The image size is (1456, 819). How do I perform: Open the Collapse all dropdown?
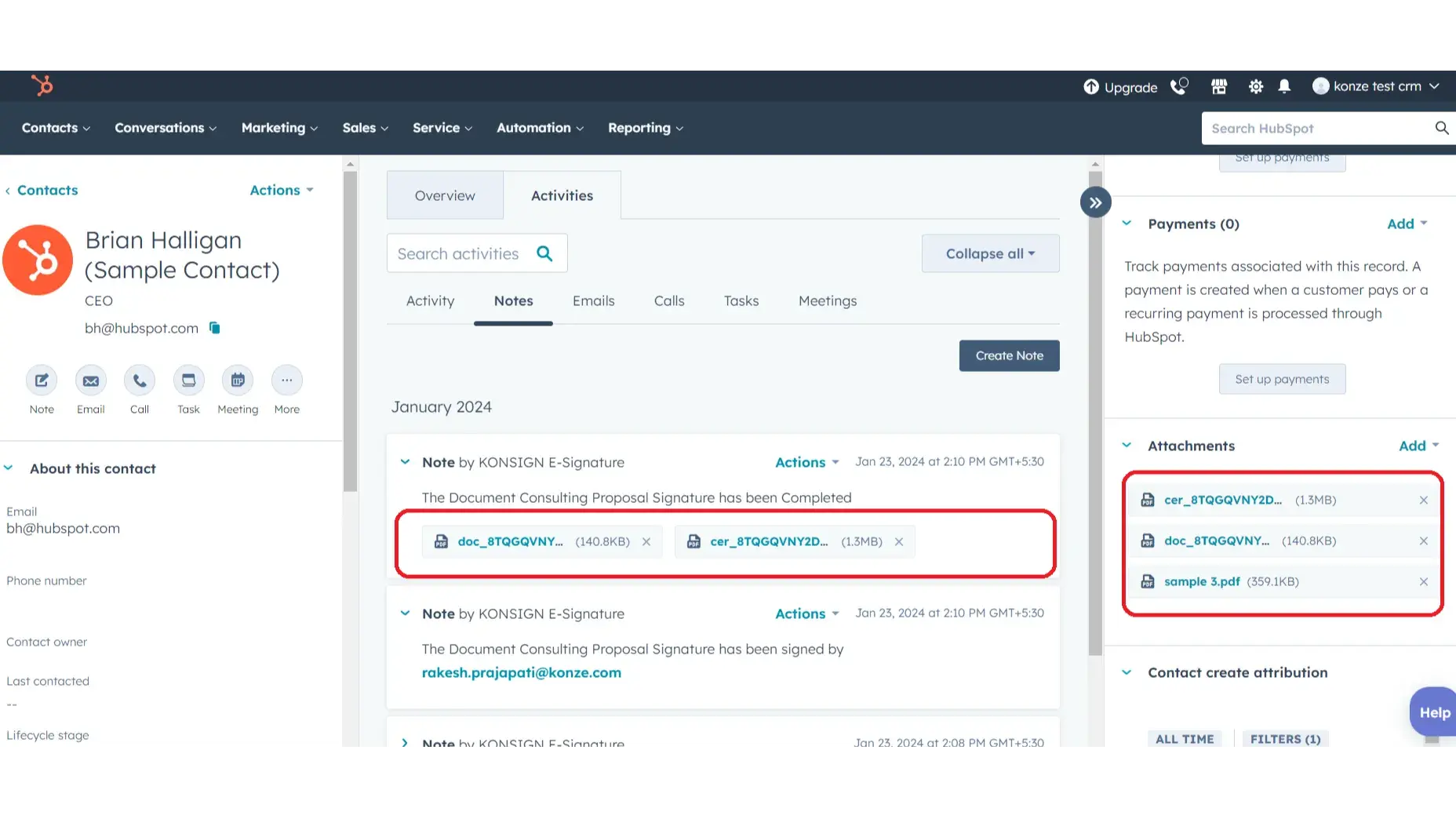[990, 253]
